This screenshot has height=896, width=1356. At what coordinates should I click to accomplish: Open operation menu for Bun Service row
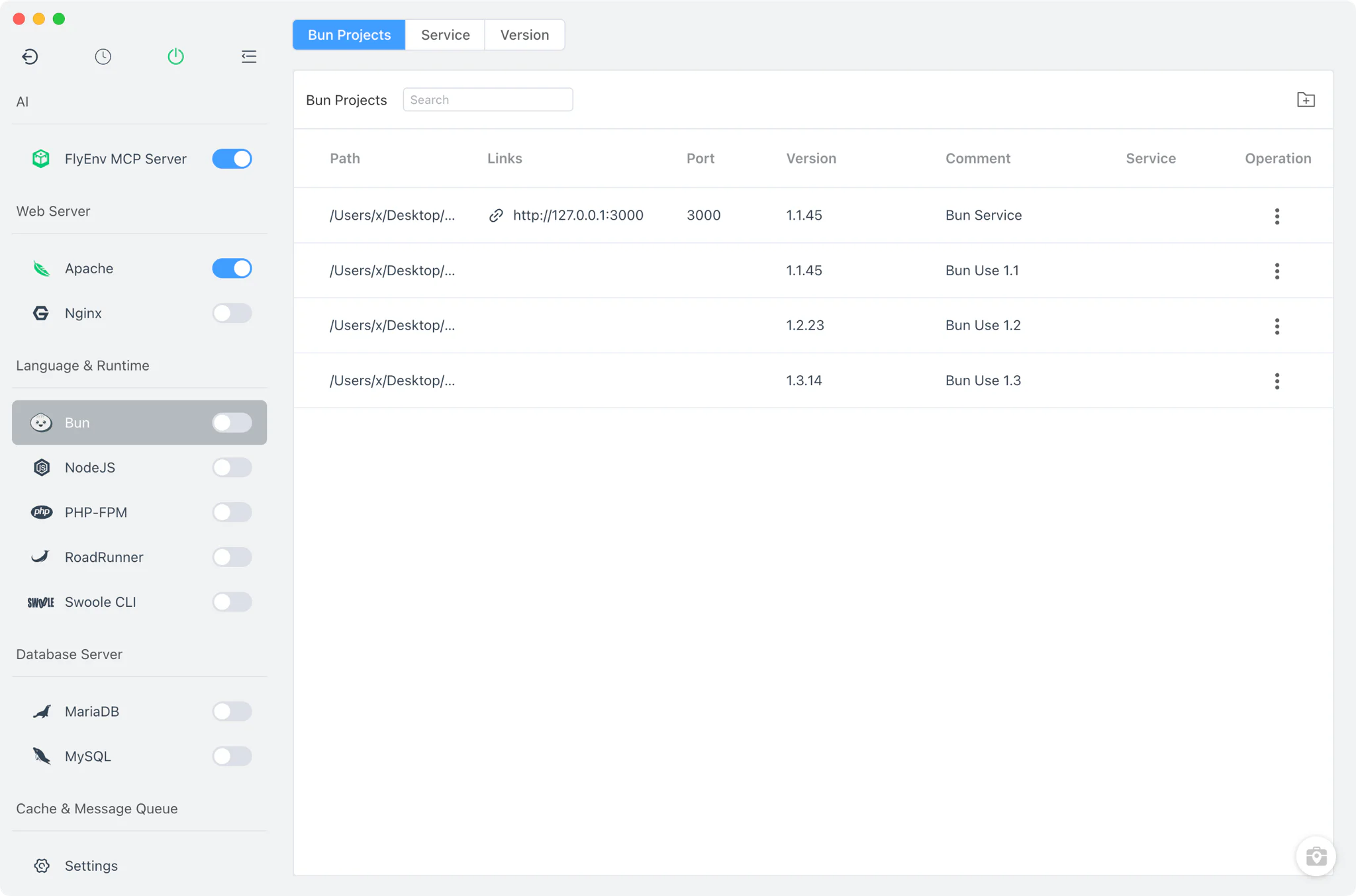coord(1277,216)
